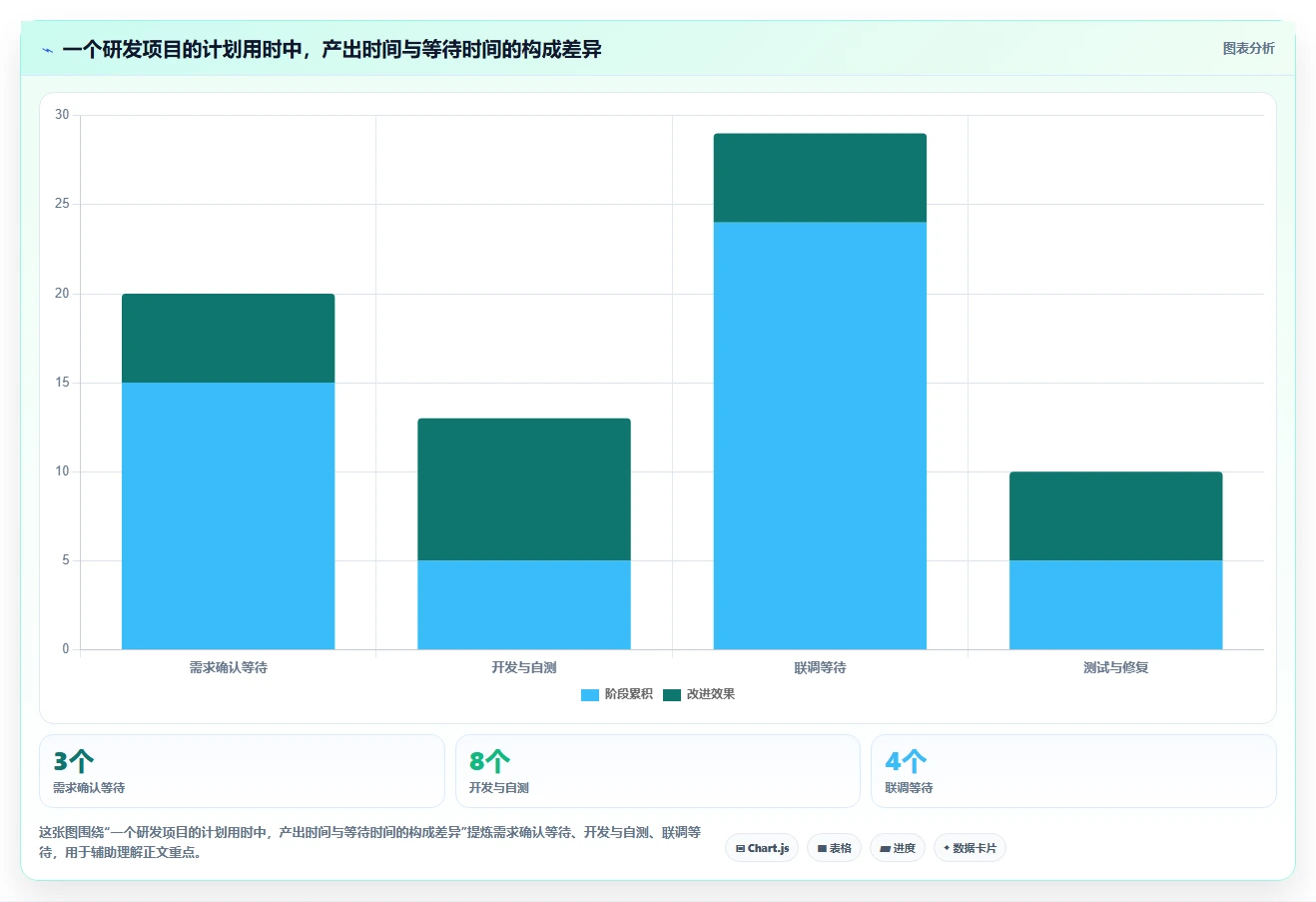Image resolution: width=1316 pixels, height=902 pixels.
Task: Click the 测试与修复 x-axis label
Action: coord(1116,667)
